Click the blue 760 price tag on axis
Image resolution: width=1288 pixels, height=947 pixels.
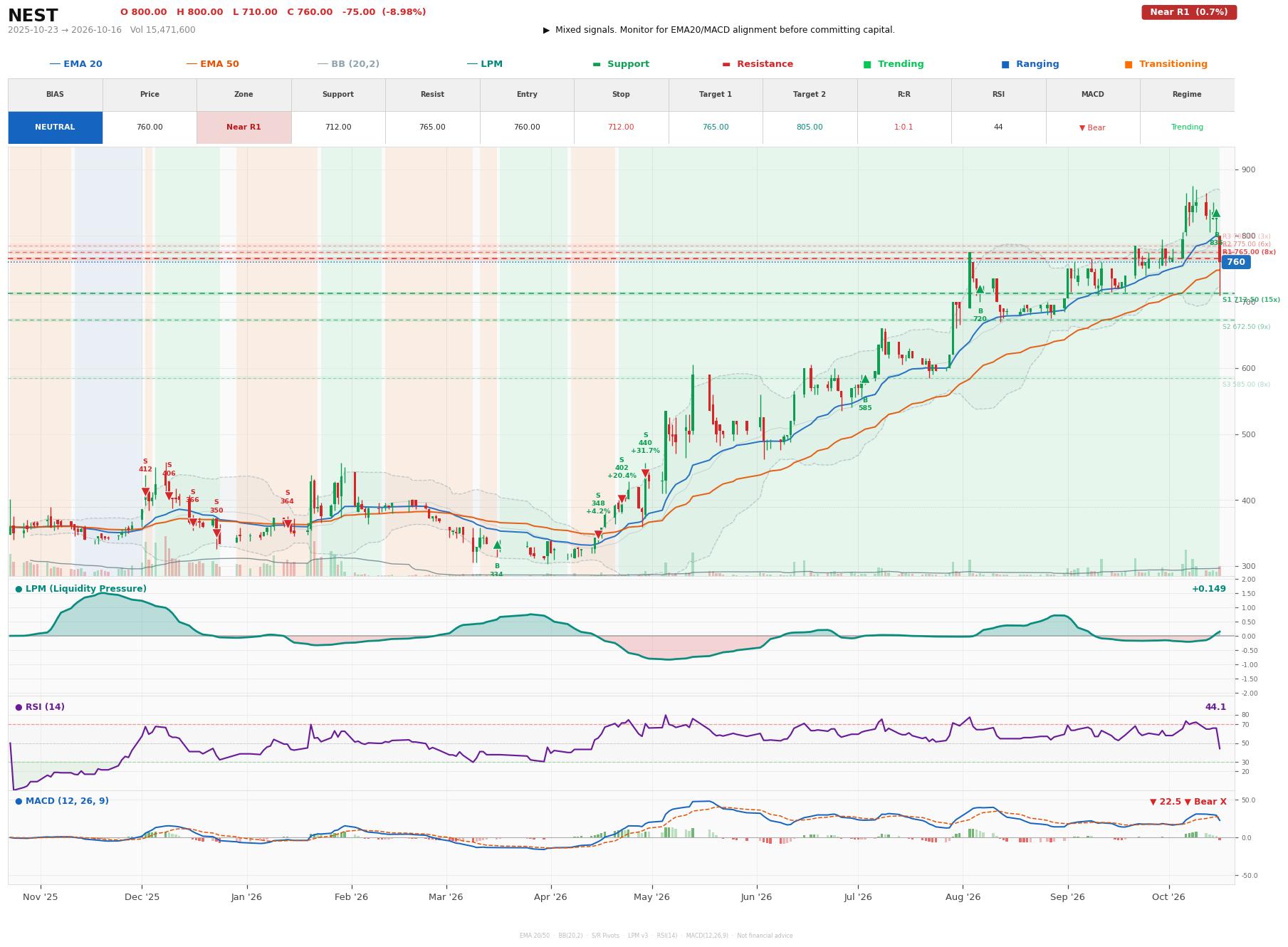(1235, 262)
